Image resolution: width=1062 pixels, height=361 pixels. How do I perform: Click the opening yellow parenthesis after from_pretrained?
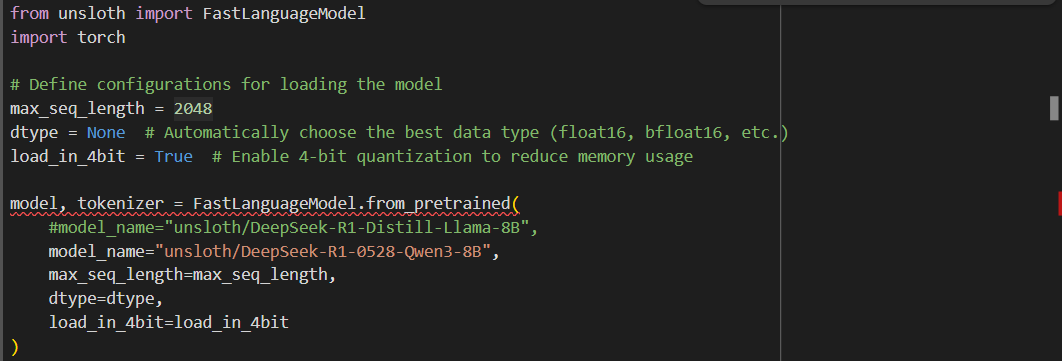(516, 204)
